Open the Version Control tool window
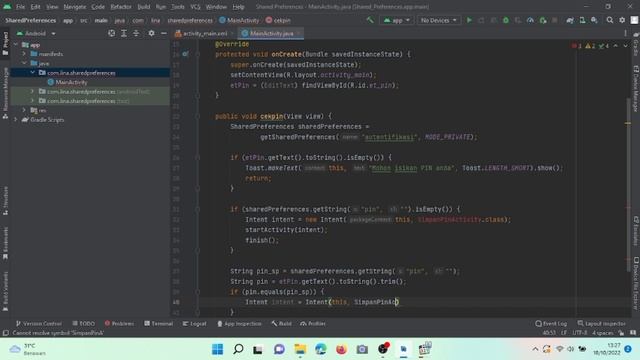The image size is (640, 360). 39,323
